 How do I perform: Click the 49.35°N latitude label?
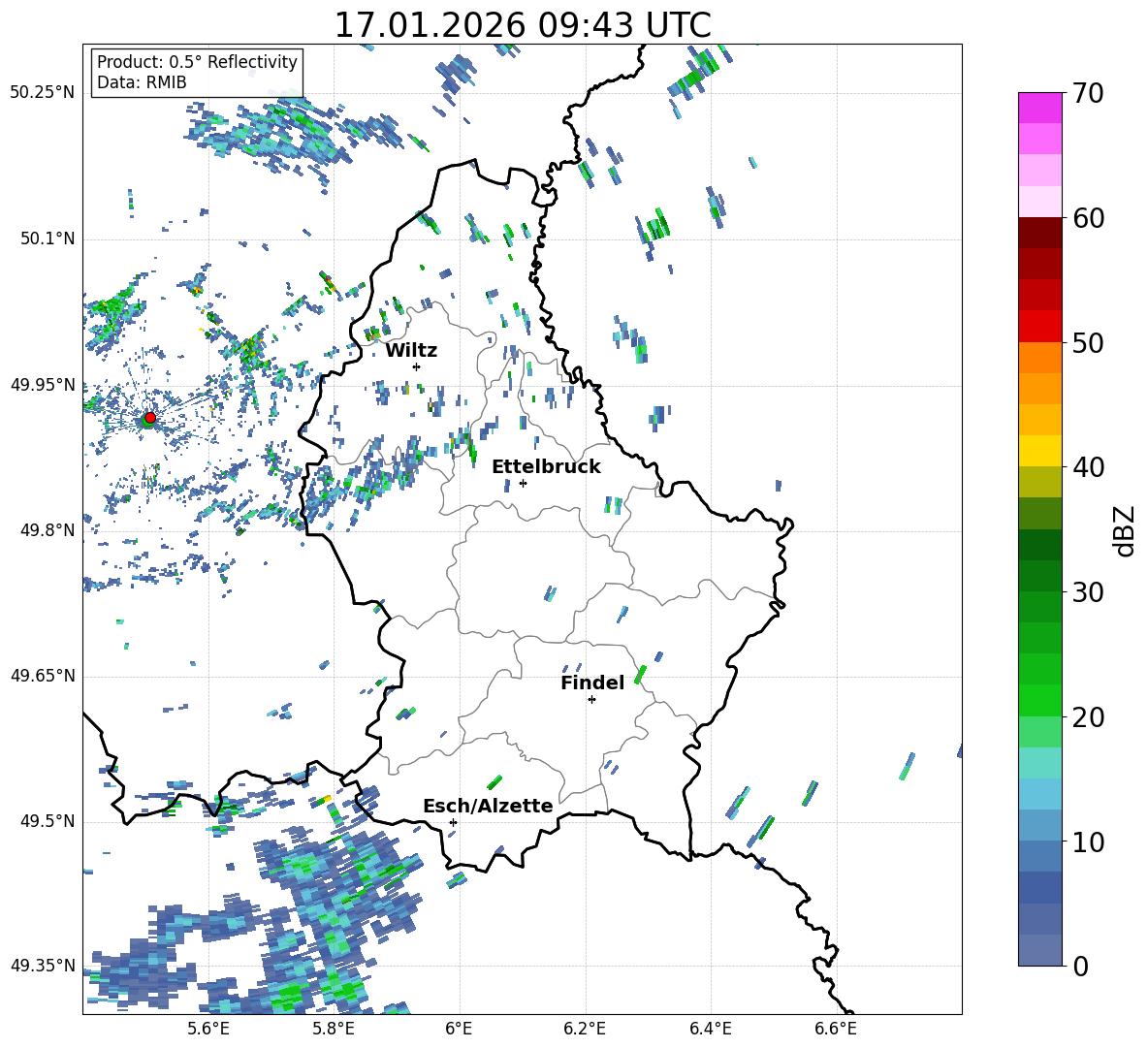pos(43,966)
